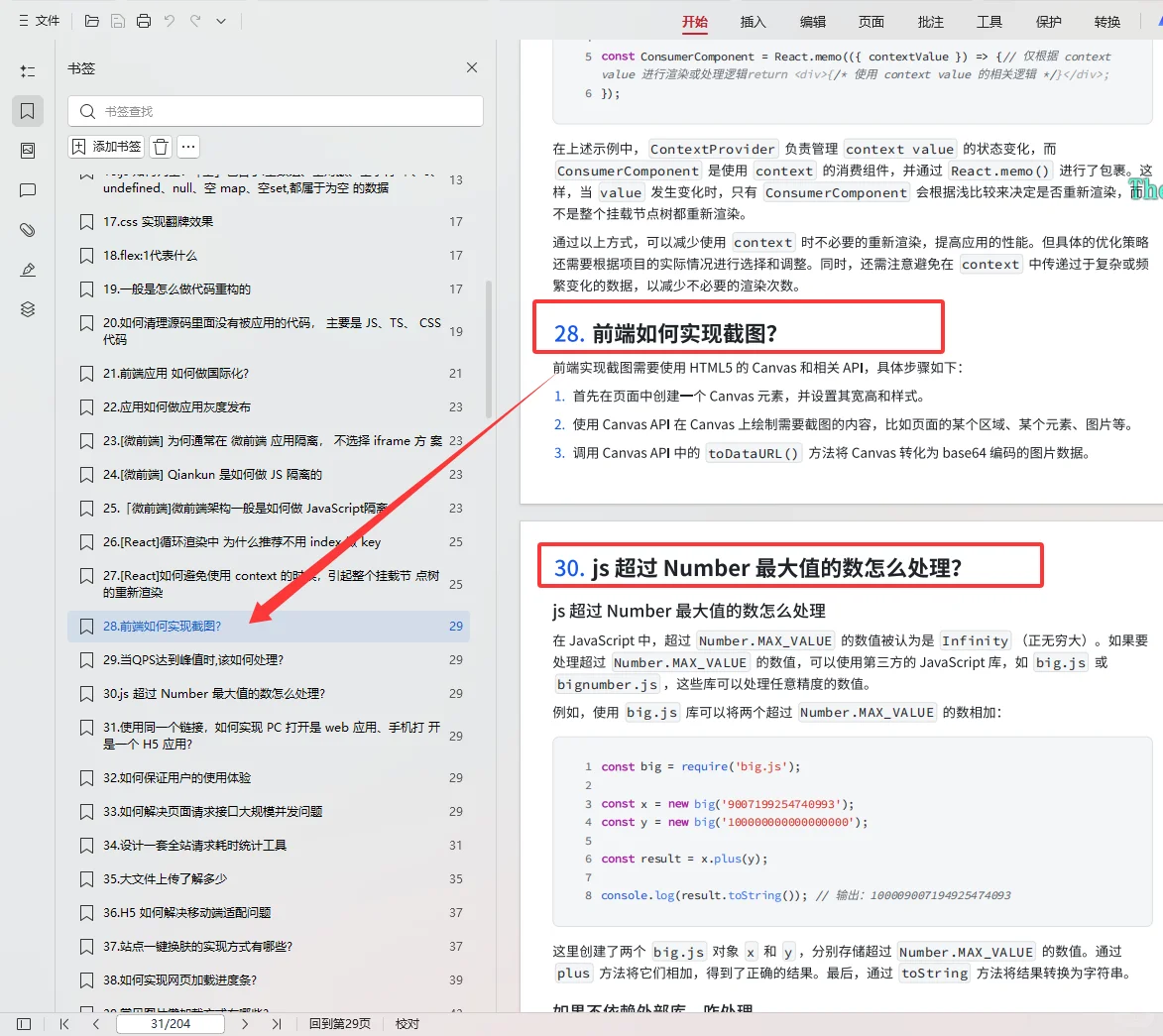Open bookmark 36.H5 如何解决移动端适配问题
The image size is (1163, 1036).
[x=269, y=913]
